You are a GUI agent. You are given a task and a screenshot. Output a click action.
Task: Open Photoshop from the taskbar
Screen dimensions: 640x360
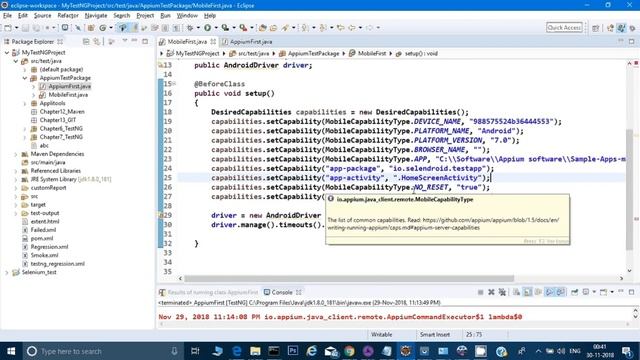[293, 351]
